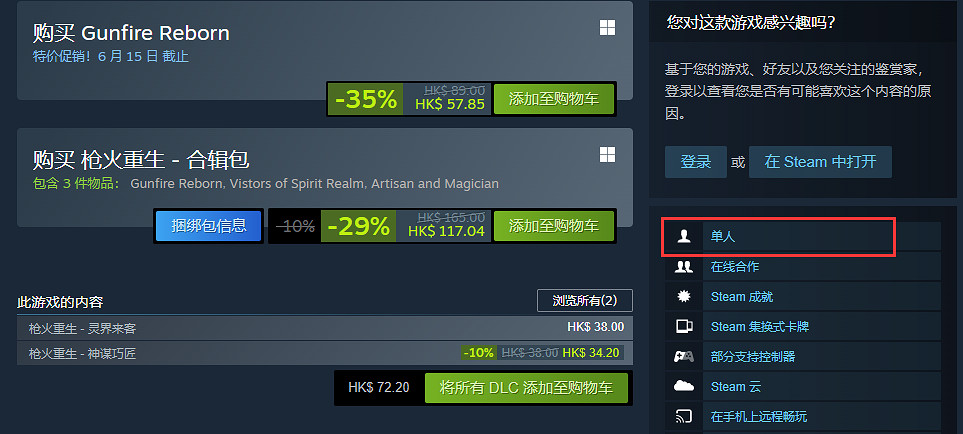Click the Steam trading cards icon
The image size is (963, 434).
tap(684, 327)
